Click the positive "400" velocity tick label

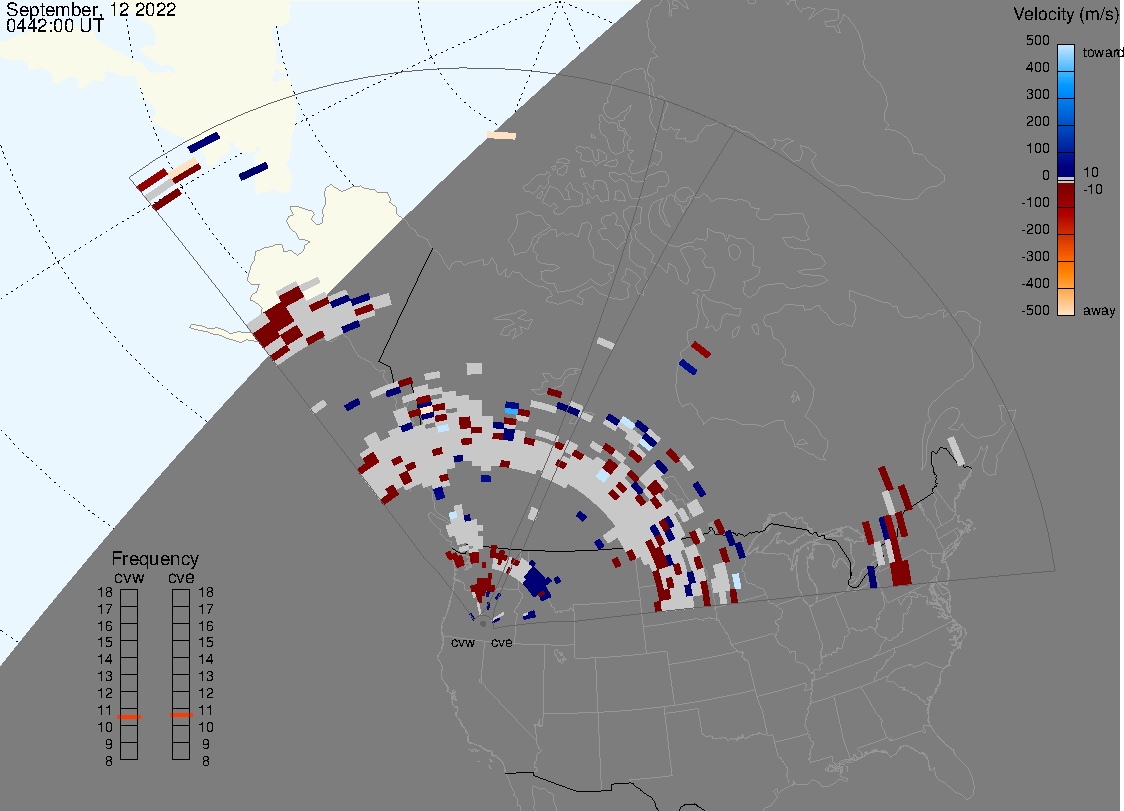pos(1037,67)
